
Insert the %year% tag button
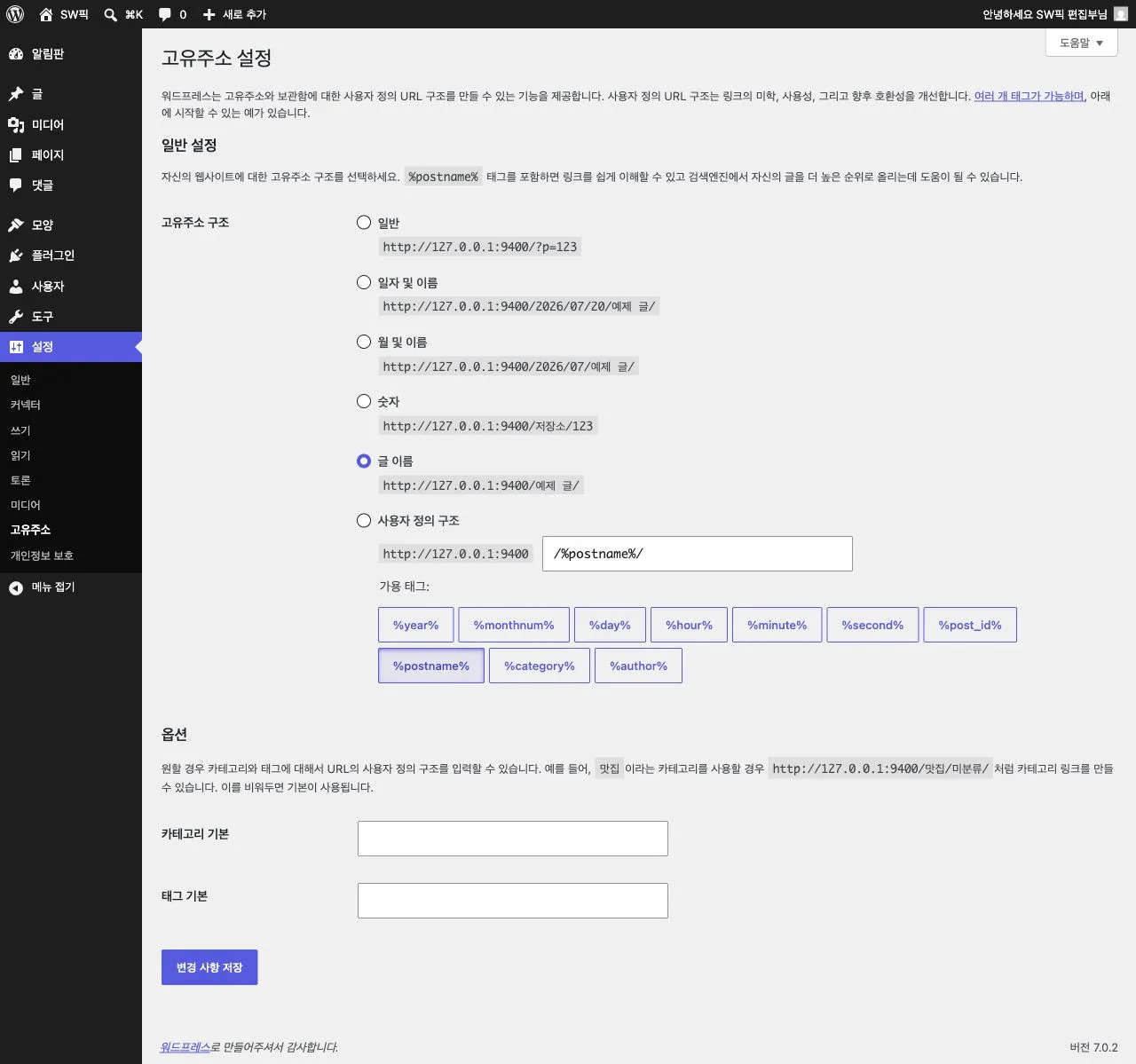point(415,625)
